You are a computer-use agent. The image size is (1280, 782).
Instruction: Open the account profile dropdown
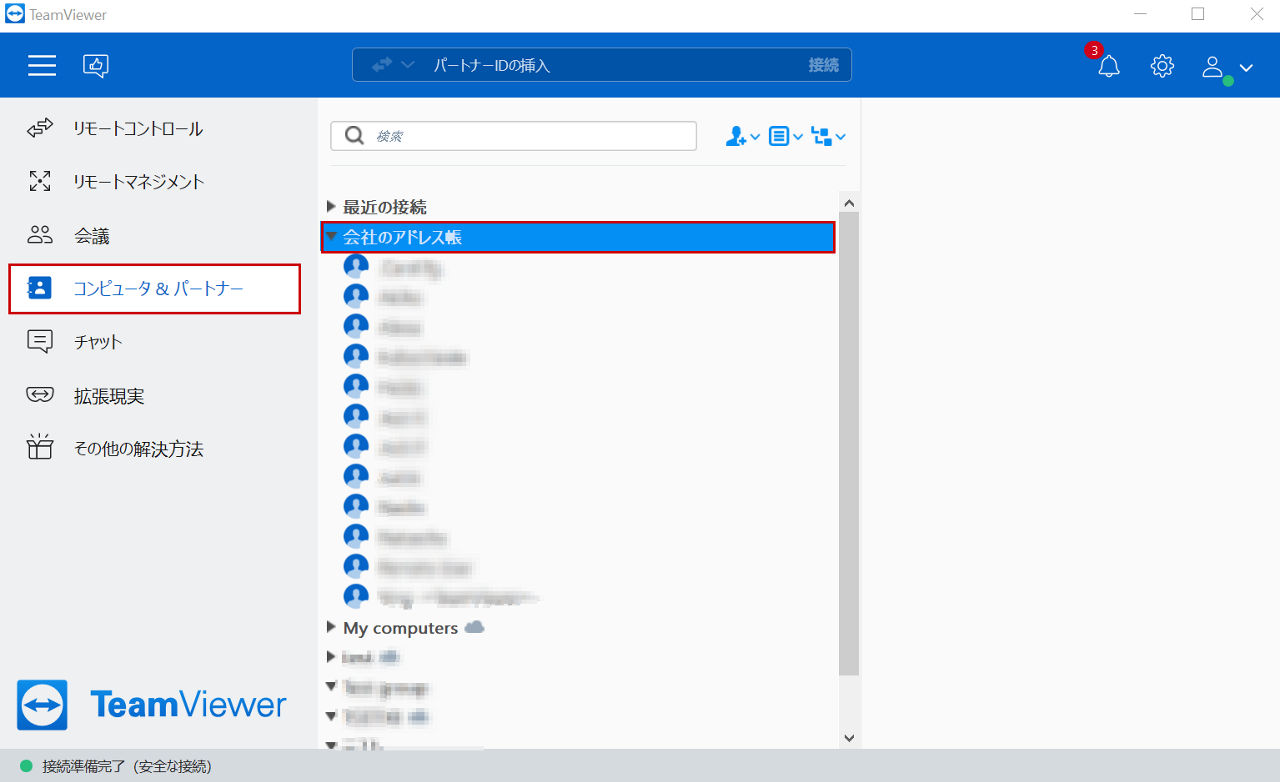(1228, 67)
